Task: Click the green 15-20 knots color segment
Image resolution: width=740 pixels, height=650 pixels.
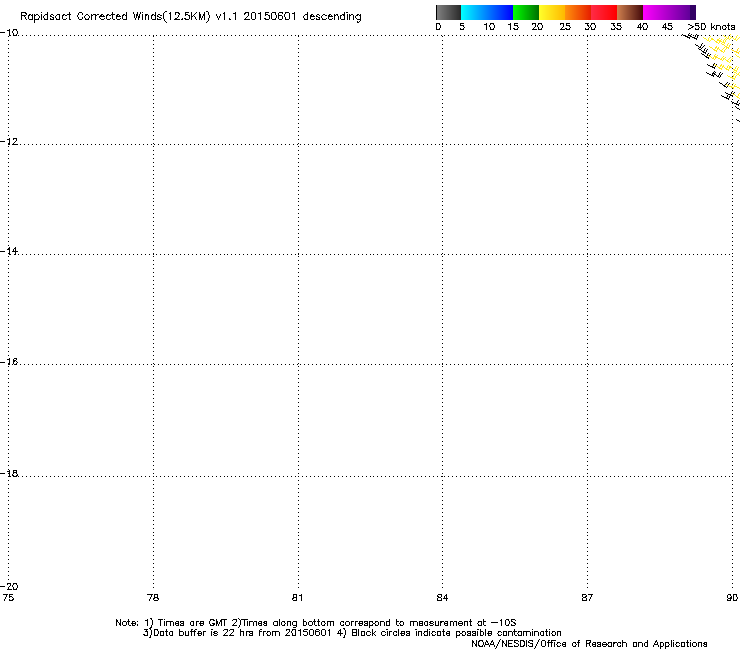Action: pos(526,12)
